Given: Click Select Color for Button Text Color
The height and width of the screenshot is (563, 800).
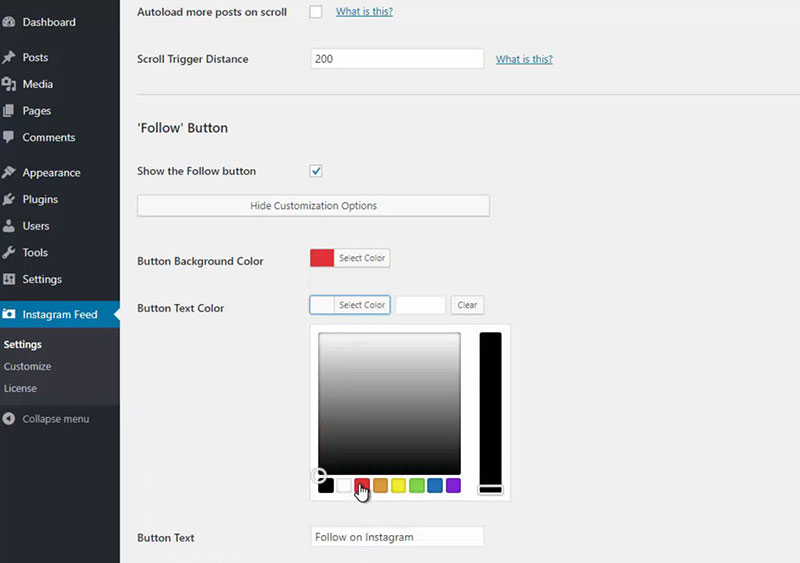Looking at the screenshot, I should 350,305.
